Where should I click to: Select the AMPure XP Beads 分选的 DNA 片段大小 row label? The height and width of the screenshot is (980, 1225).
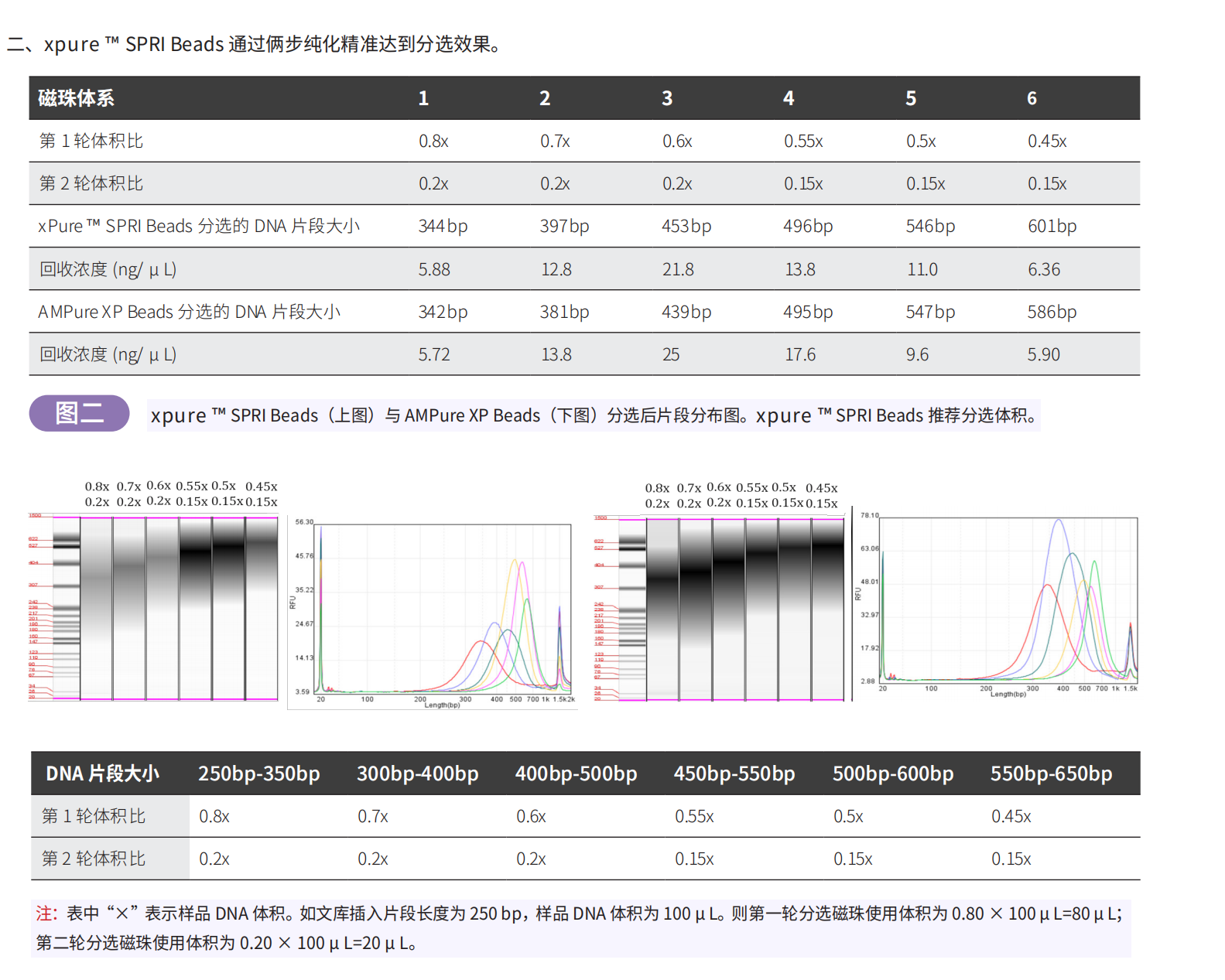pyautogui.click(x=189, y=312)
